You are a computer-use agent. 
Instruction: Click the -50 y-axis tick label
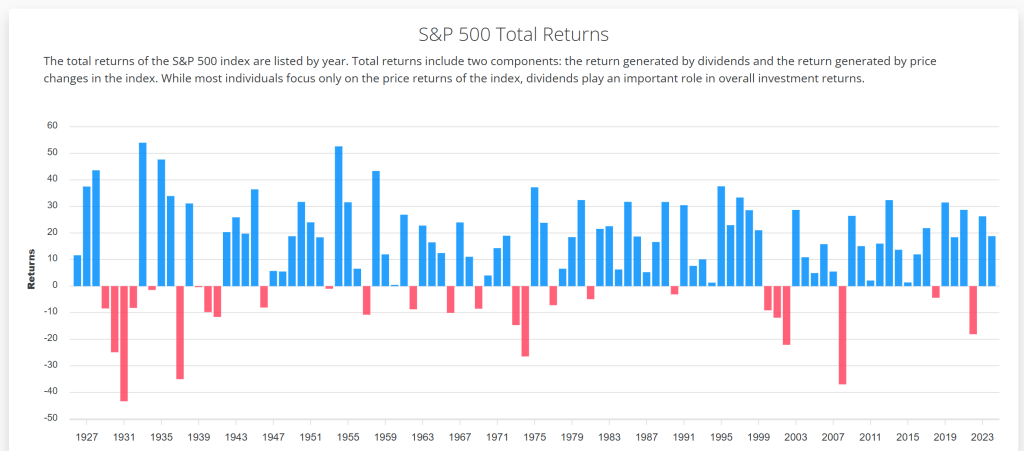[53, 418]
